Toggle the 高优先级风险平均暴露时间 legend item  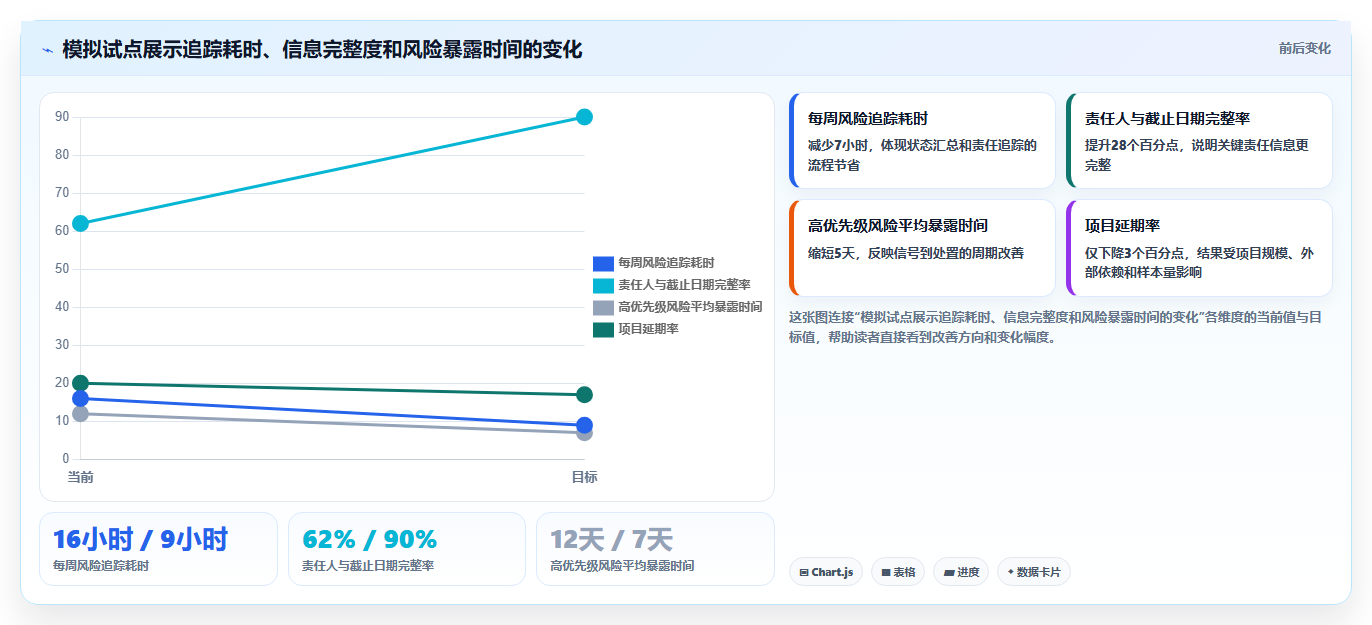coord(677,307)
